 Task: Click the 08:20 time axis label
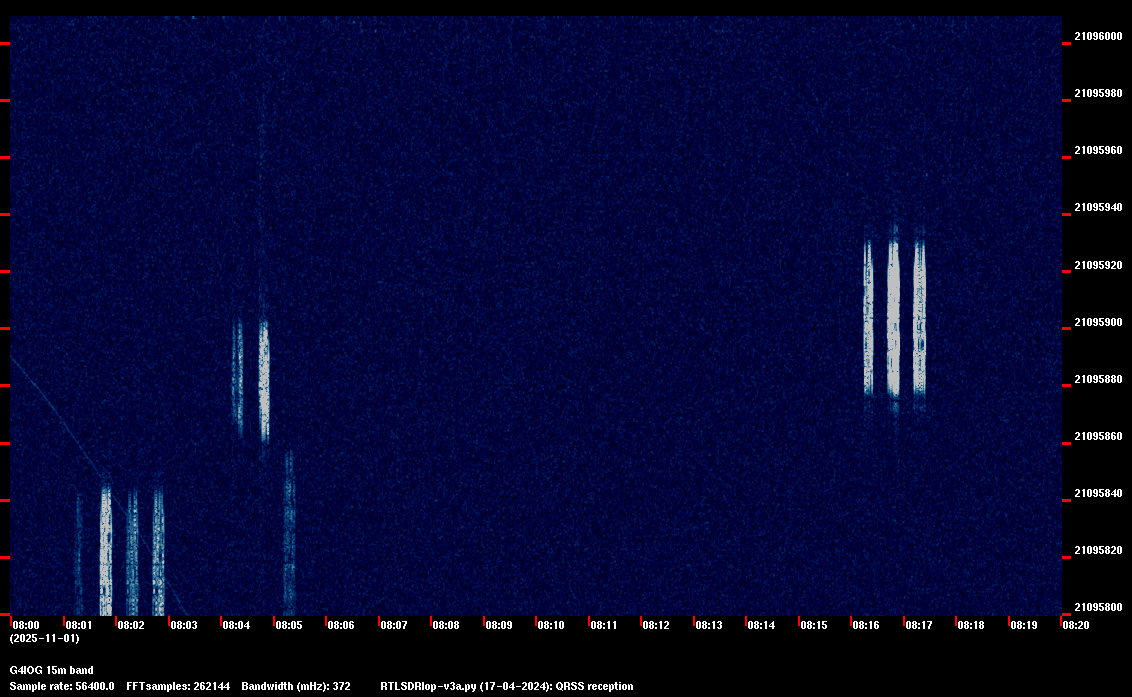click(1076, 625)
